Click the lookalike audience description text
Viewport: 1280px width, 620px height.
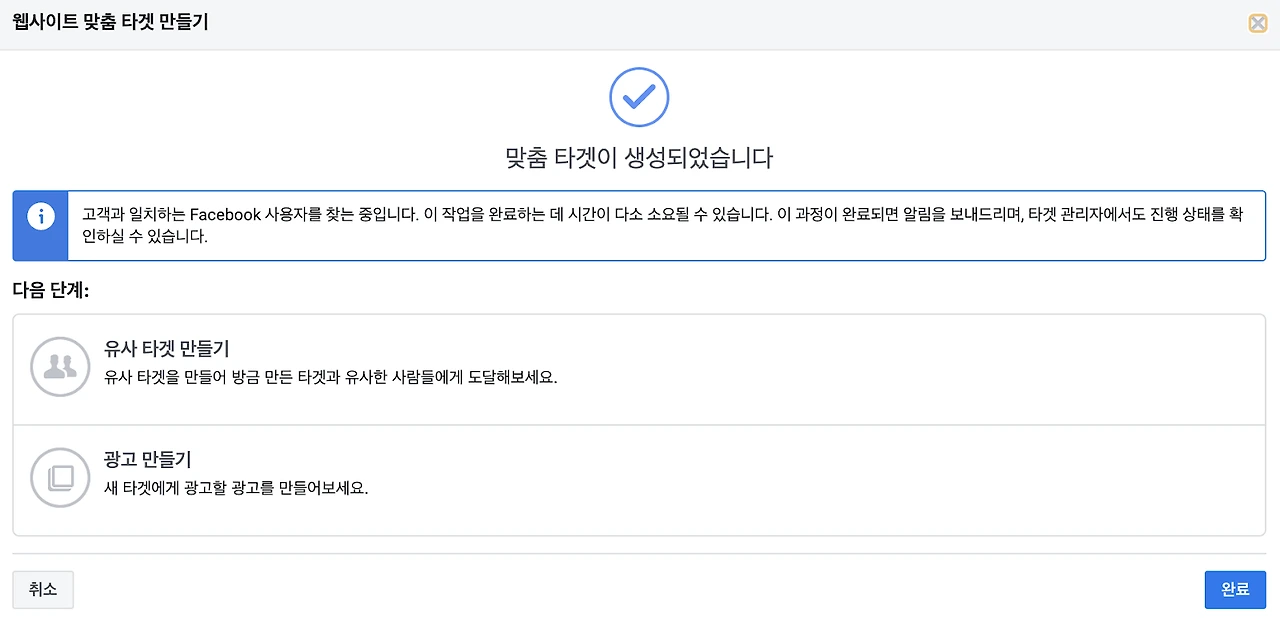point(330,378)
